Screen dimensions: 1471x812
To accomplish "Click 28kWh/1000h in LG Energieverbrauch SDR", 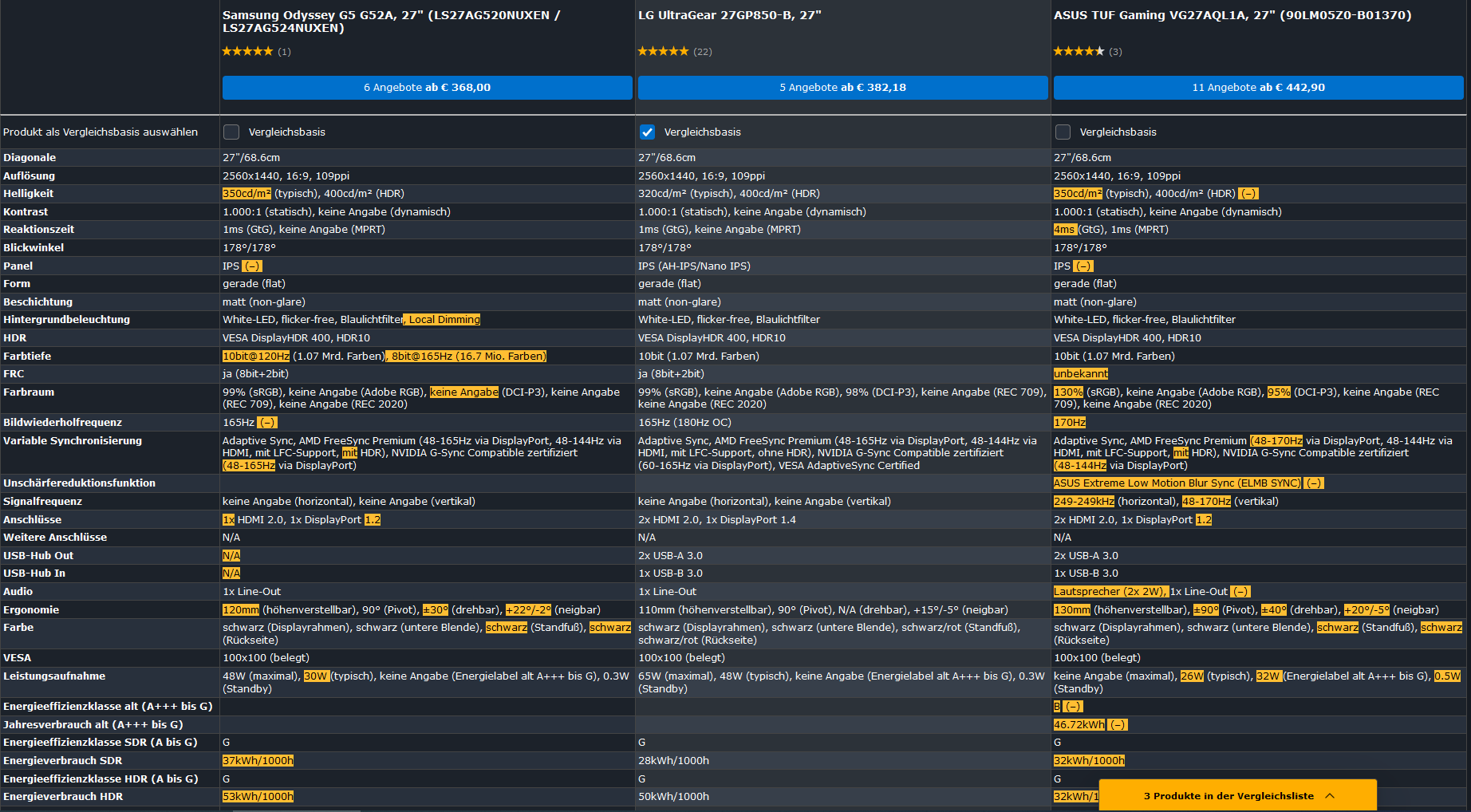I will pos(673,761).
